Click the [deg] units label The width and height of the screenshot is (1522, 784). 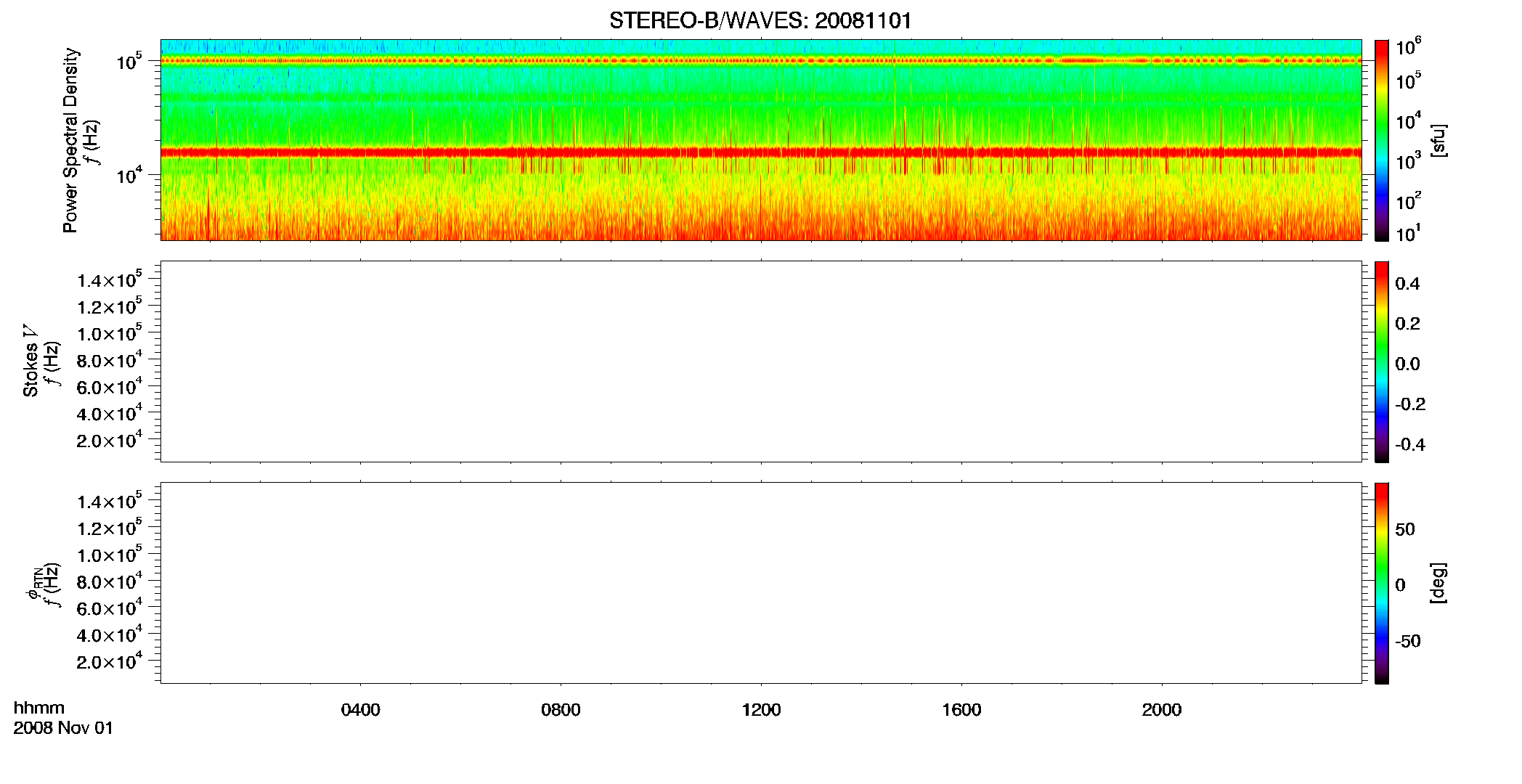tap(1438, 583)
